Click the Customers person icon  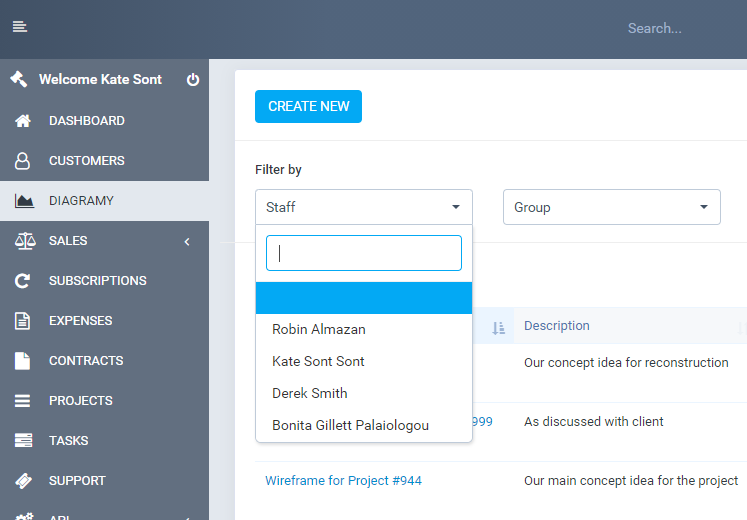pos(22,161)
